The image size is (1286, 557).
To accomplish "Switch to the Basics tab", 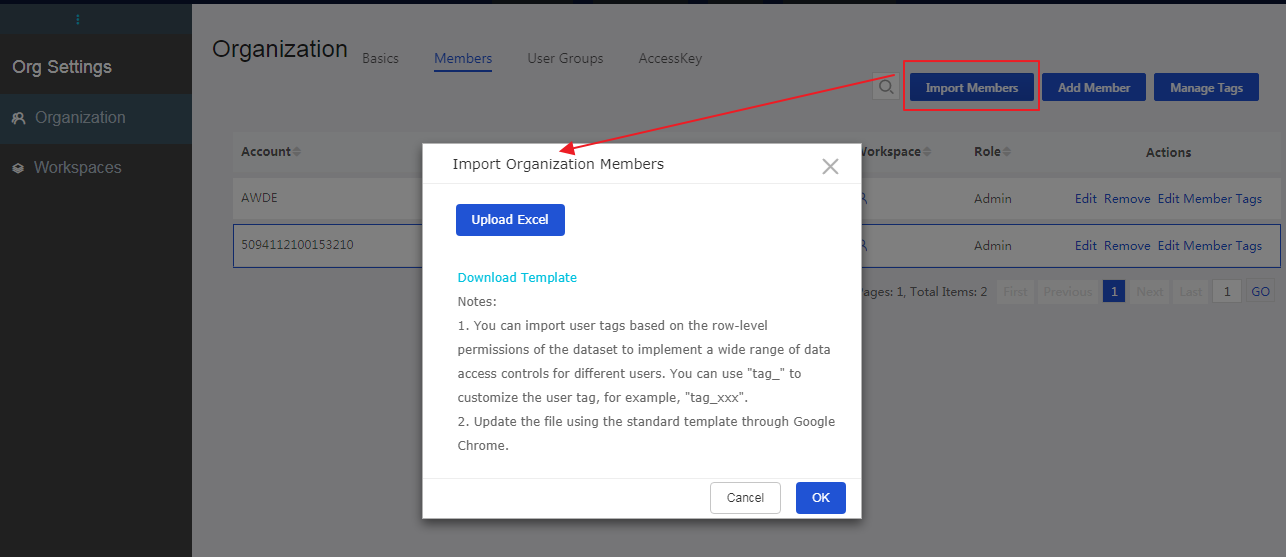I will point(380,58).
